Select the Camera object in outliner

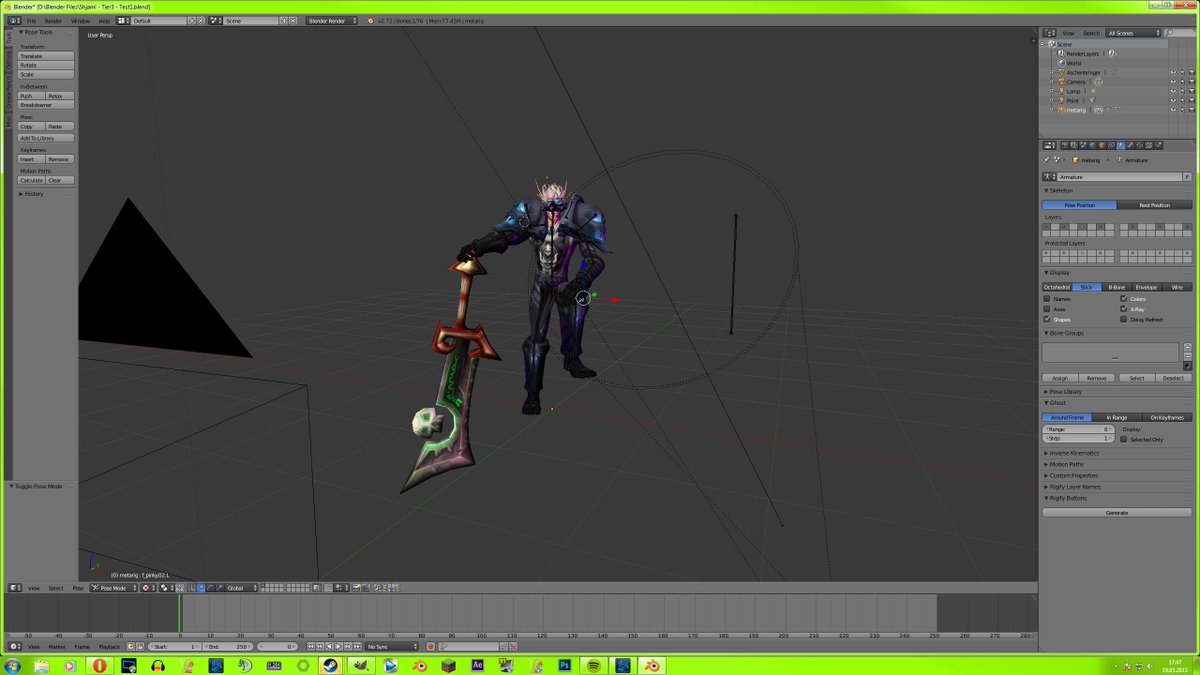pyautogui.click(x=1075, y=82)
